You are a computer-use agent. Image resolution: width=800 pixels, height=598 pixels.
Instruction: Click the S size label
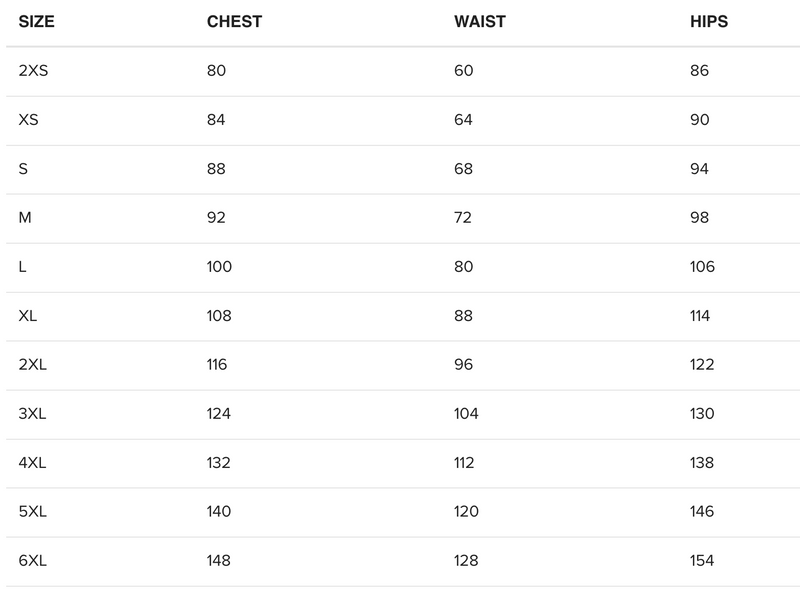[23, 169]
